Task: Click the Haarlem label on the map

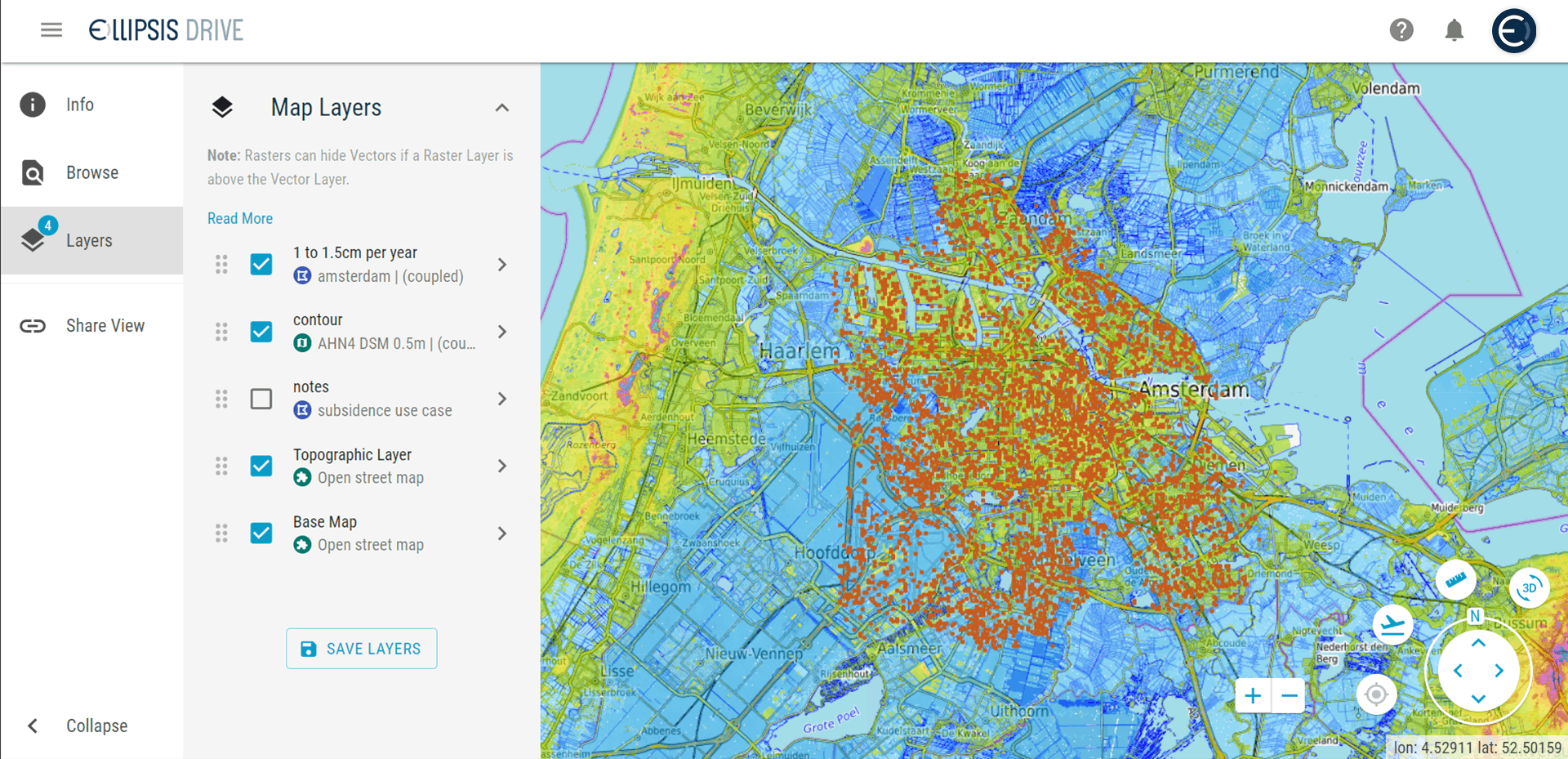Action: [800, 351]
